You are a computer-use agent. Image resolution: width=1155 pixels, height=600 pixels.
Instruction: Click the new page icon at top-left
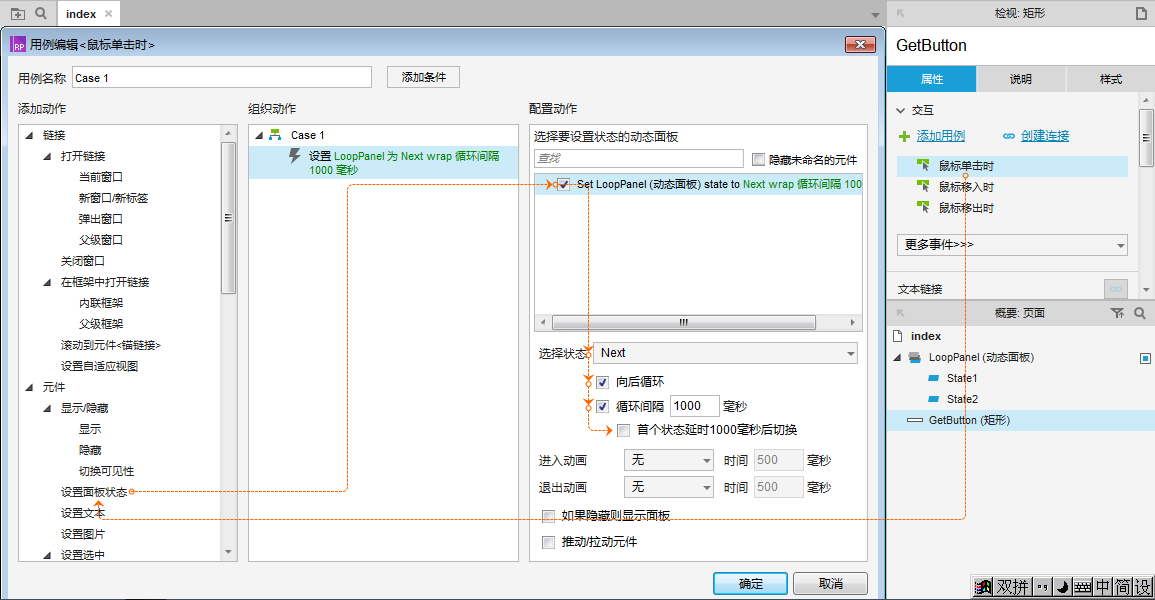coord(17,13)
